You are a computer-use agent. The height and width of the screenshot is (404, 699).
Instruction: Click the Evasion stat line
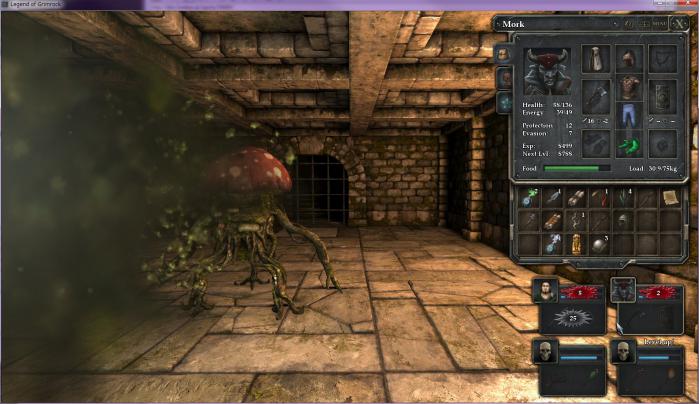(547, 133)
